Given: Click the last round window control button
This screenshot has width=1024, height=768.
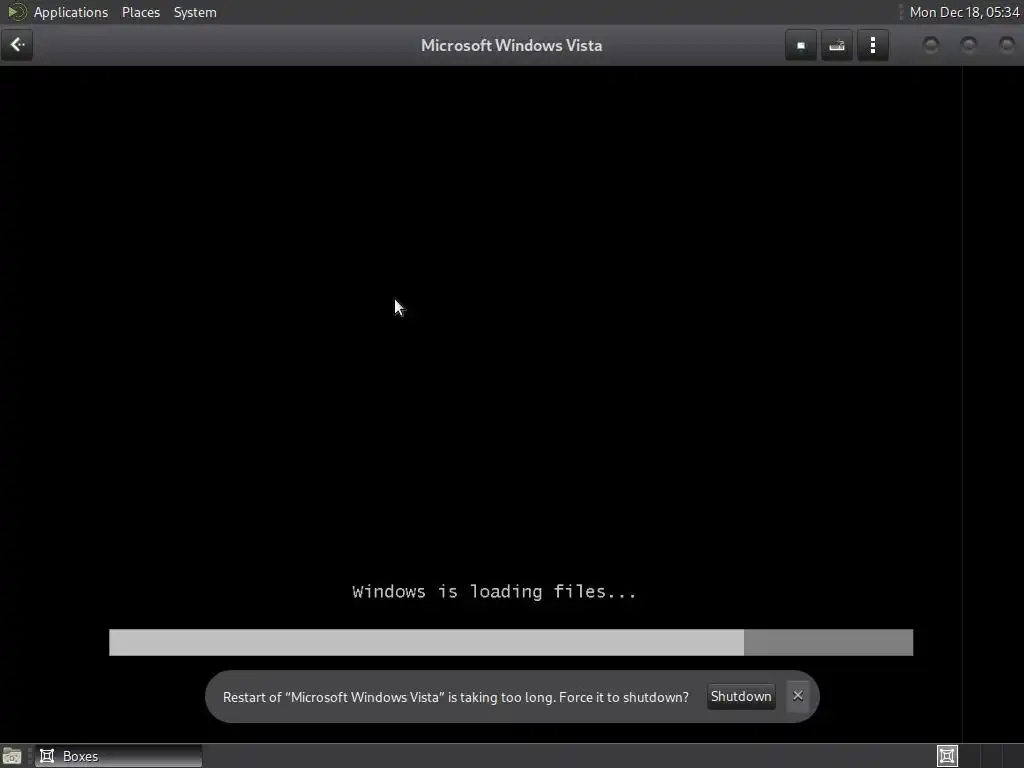Looking at the screenshot, I should point(1006,44).
